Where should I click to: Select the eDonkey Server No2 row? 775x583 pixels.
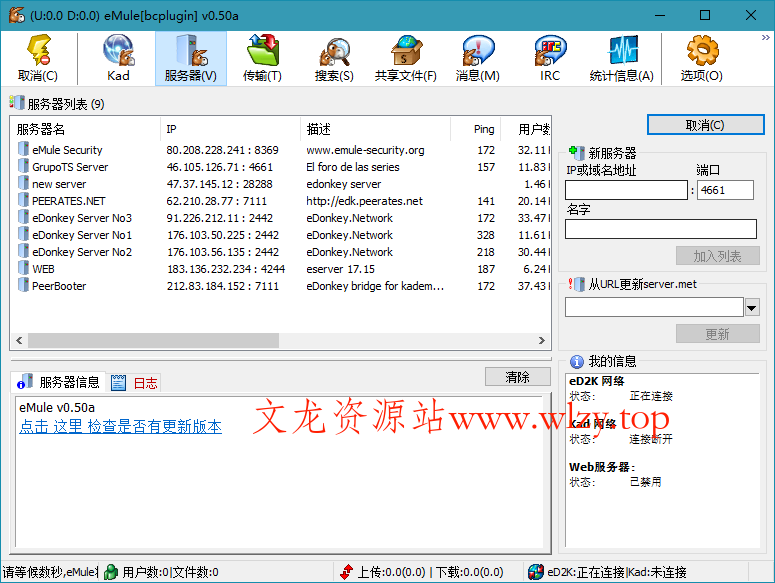pyautogui.click(x=282, y=252)
